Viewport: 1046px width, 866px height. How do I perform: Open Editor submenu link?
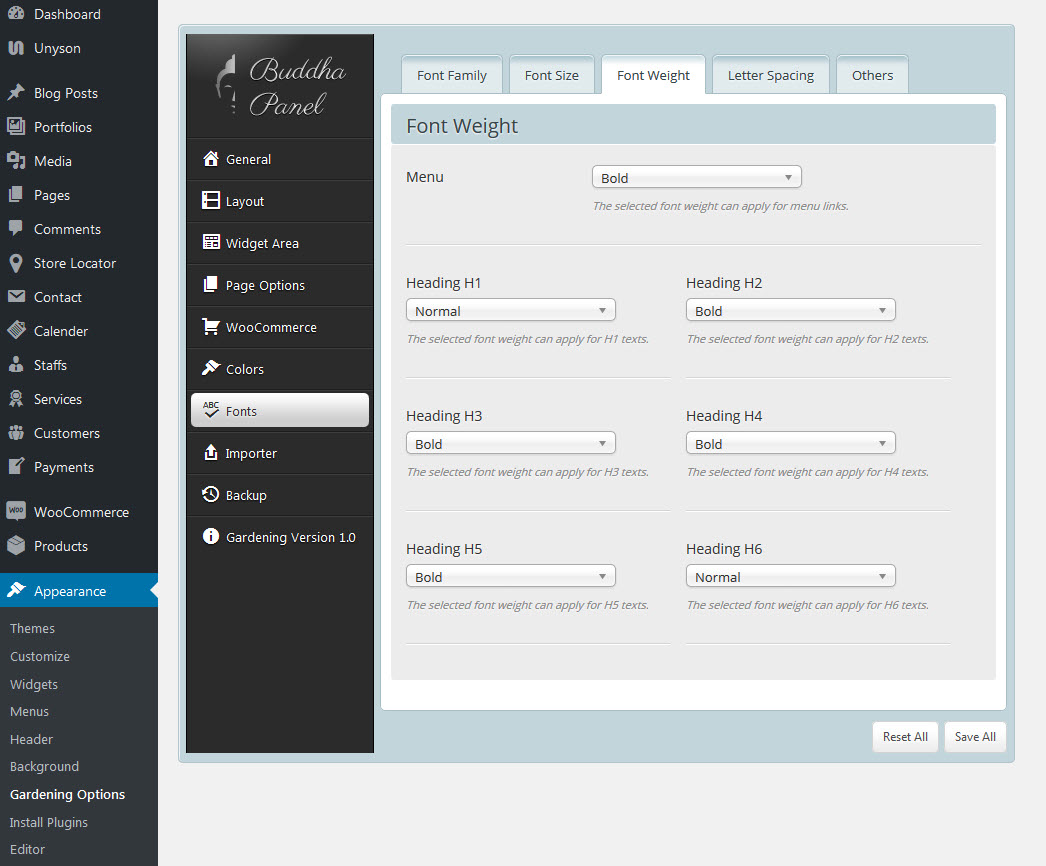click(27, 849)
